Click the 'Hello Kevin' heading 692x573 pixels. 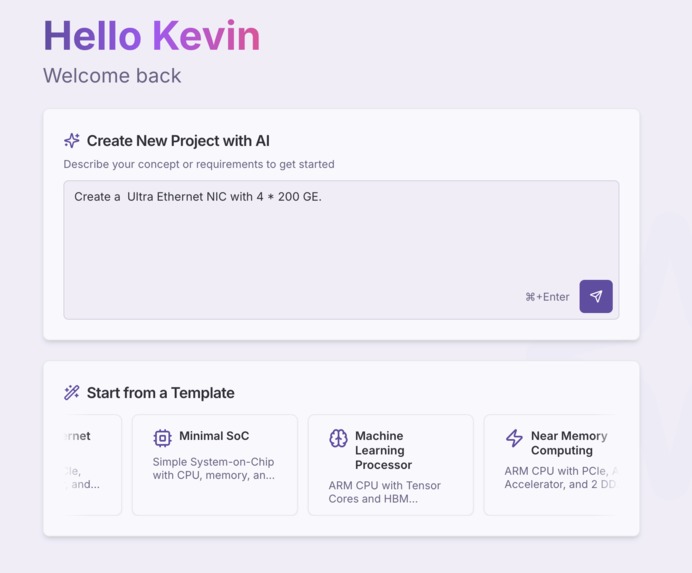click(x=152, y=36)
